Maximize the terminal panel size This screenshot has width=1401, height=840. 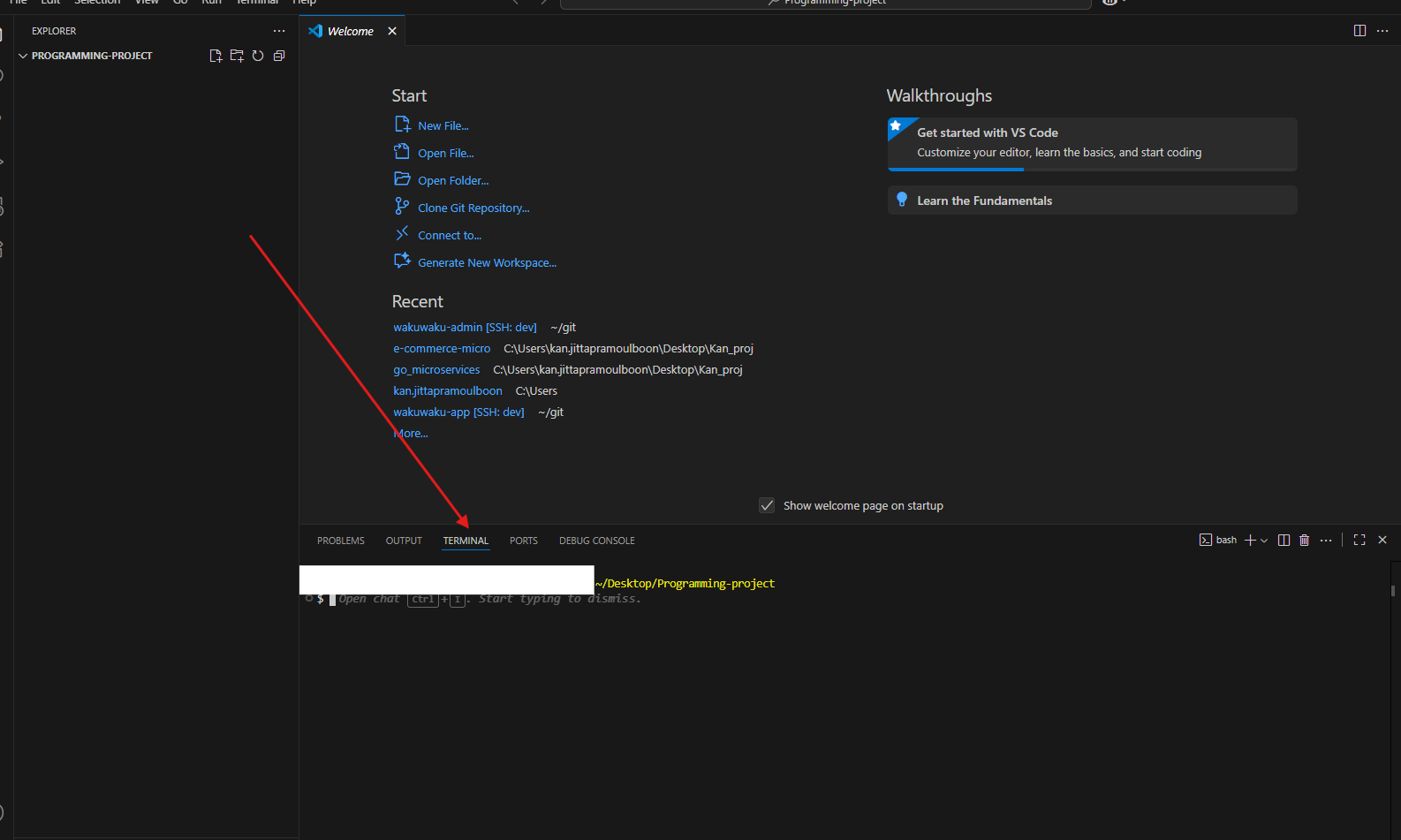tap(1359, 541)
